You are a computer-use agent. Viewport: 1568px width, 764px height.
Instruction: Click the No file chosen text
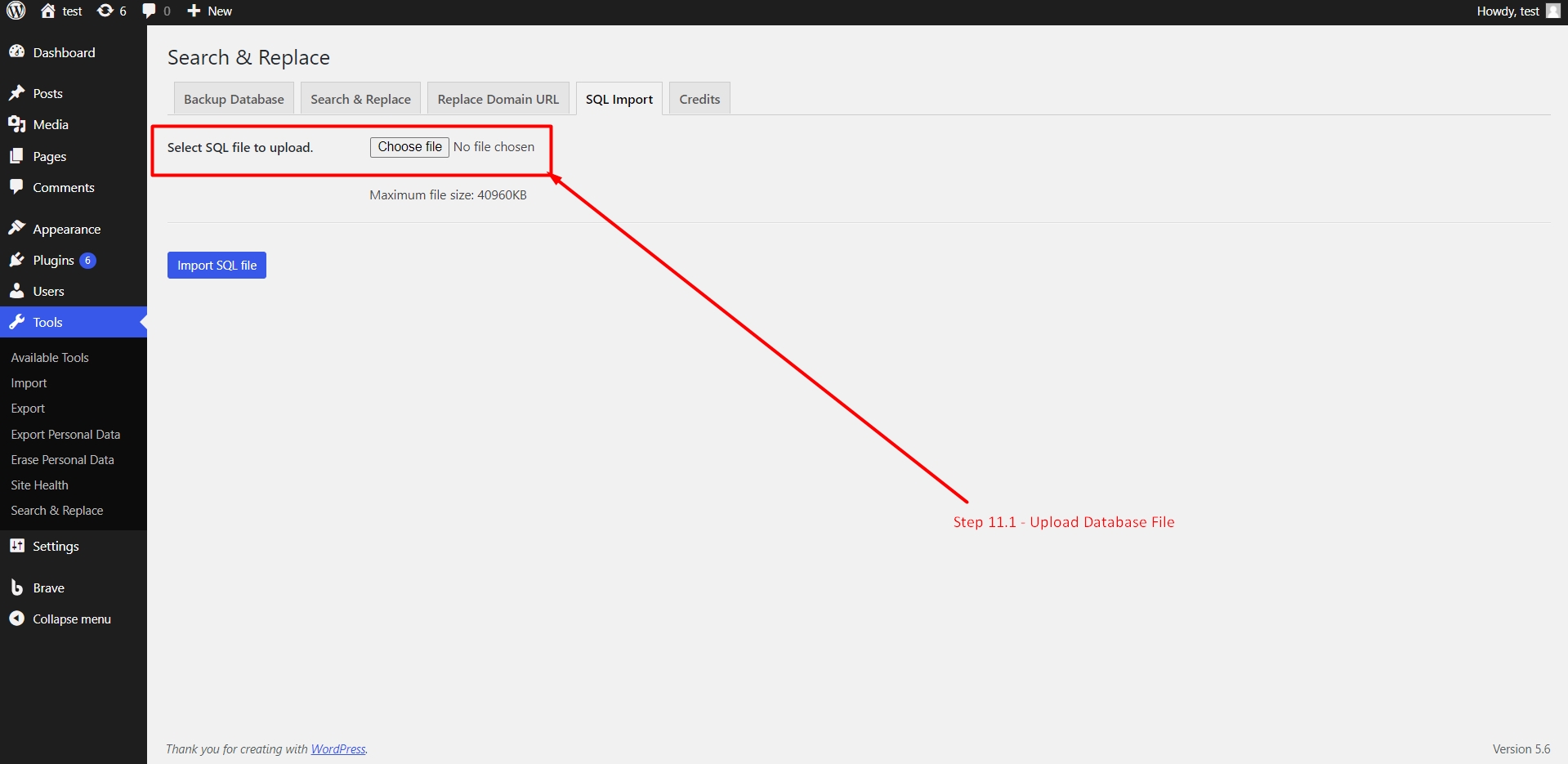click(x=494, y=147)
